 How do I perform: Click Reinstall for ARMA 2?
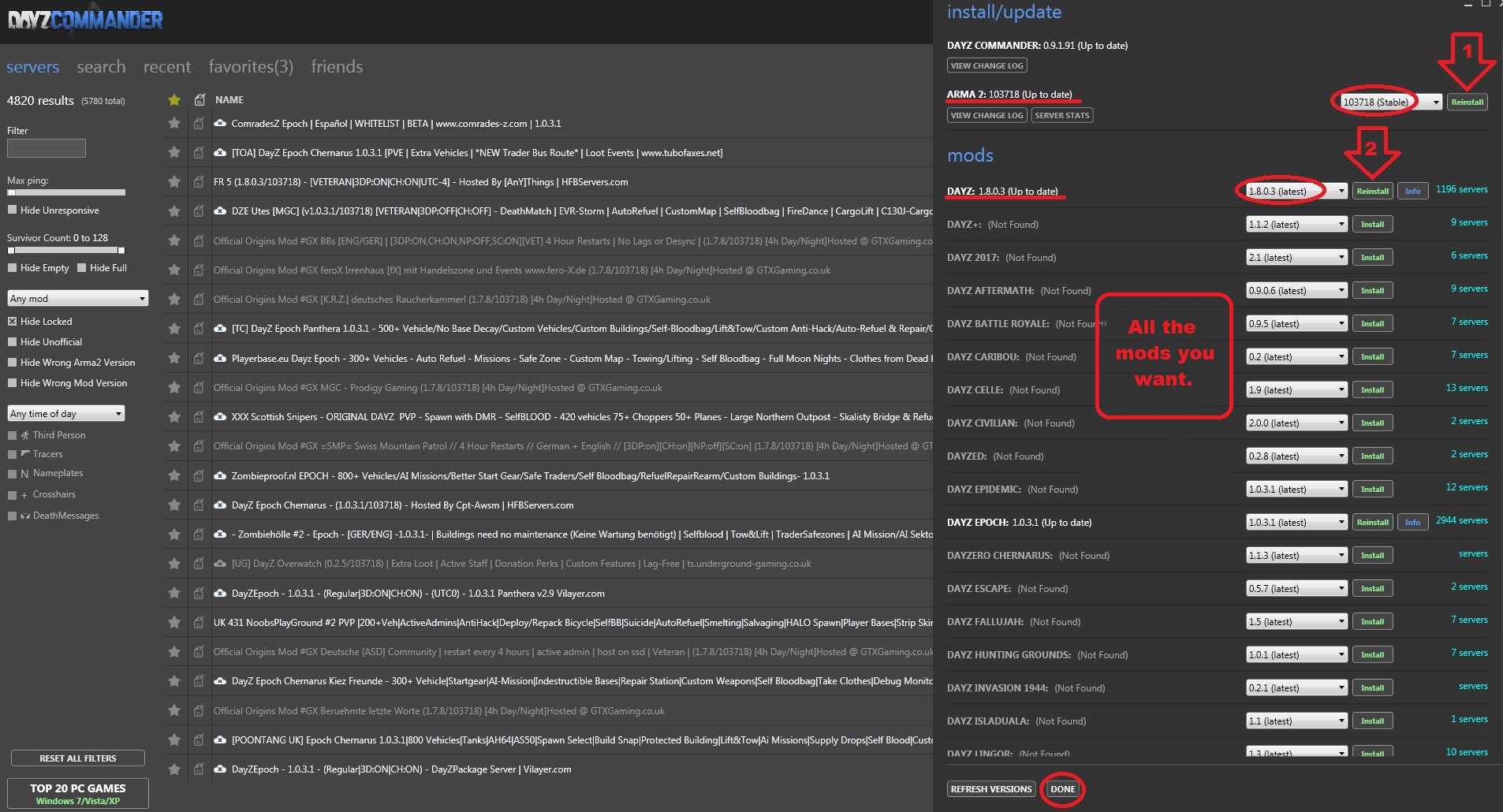click(x=1468, y=102)
